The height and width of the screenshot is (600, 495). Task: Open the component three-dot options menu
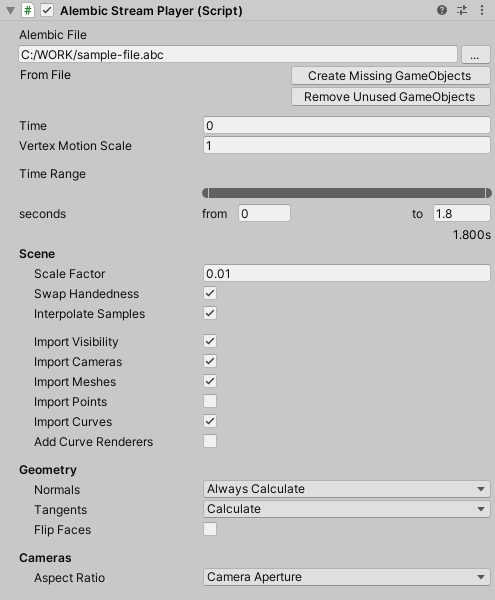(482, 10)
